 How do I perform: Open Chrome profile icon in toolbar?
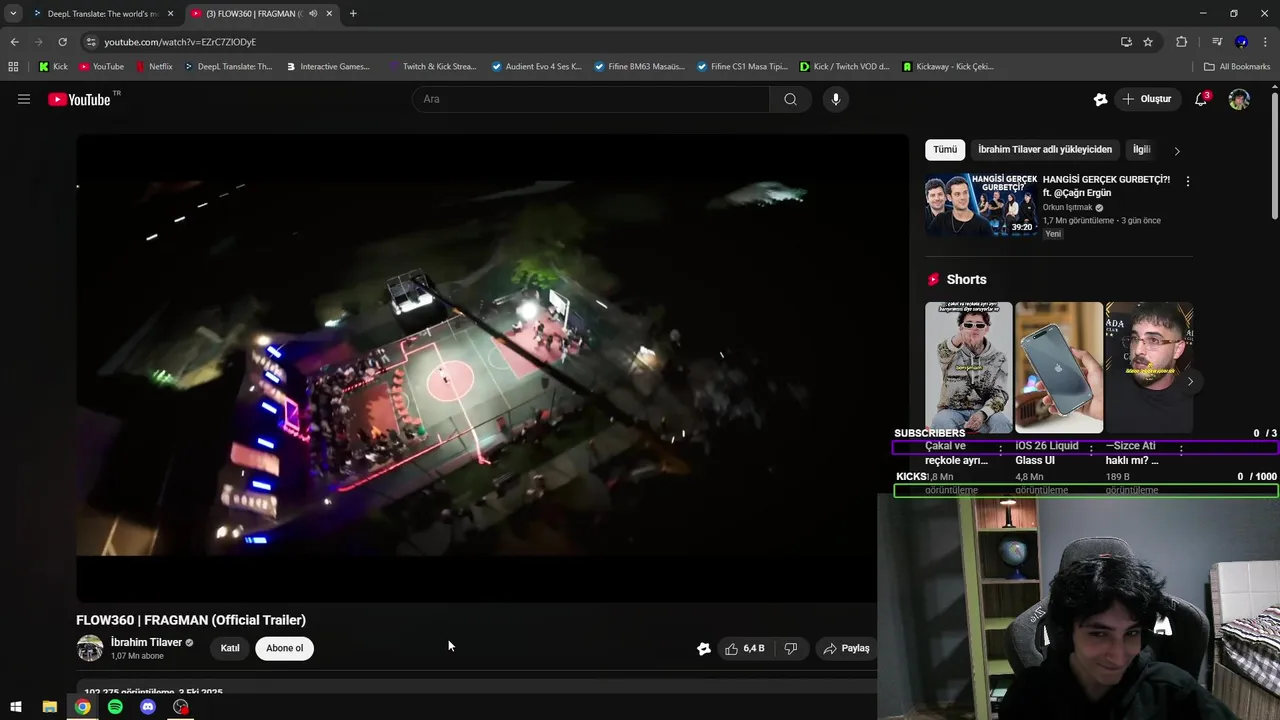point(1241,42)
